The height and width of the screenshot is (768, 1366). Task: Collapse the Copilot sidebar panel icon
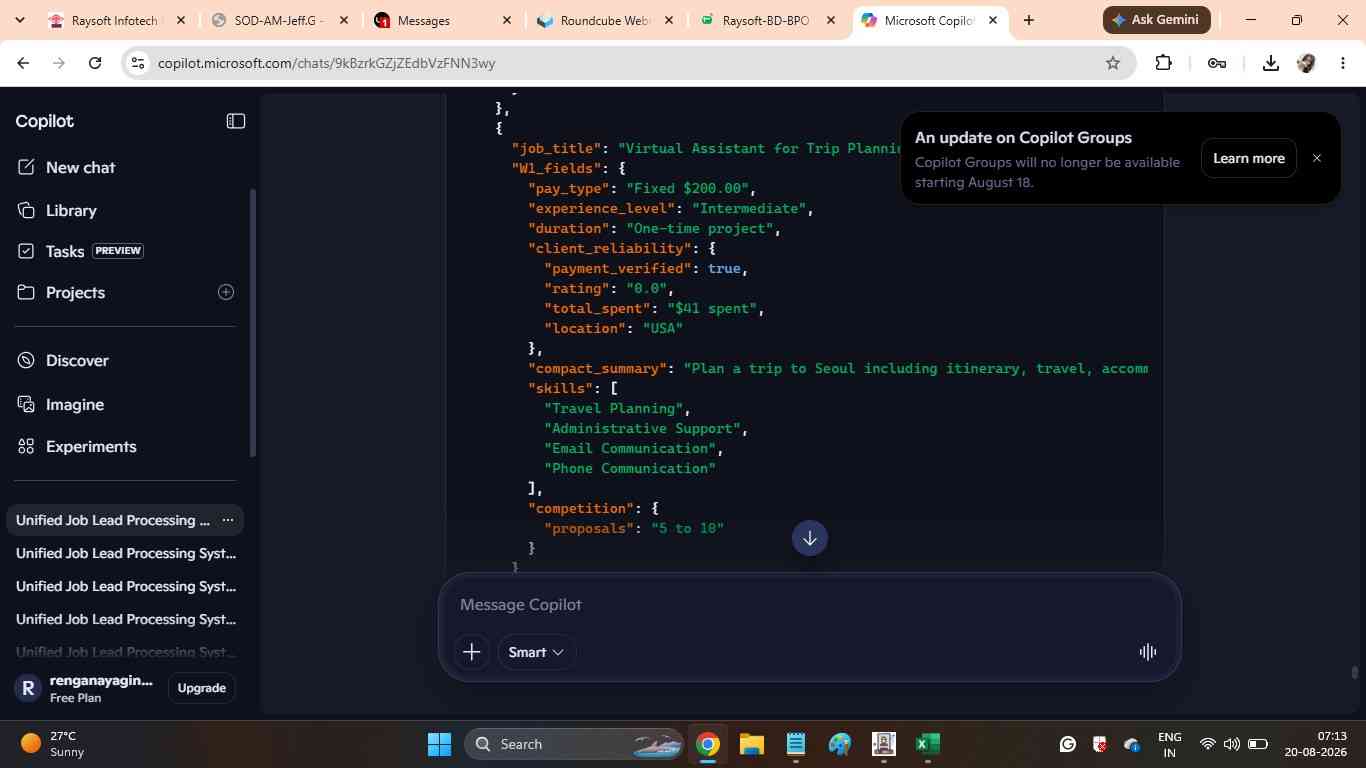coord(236,121)
